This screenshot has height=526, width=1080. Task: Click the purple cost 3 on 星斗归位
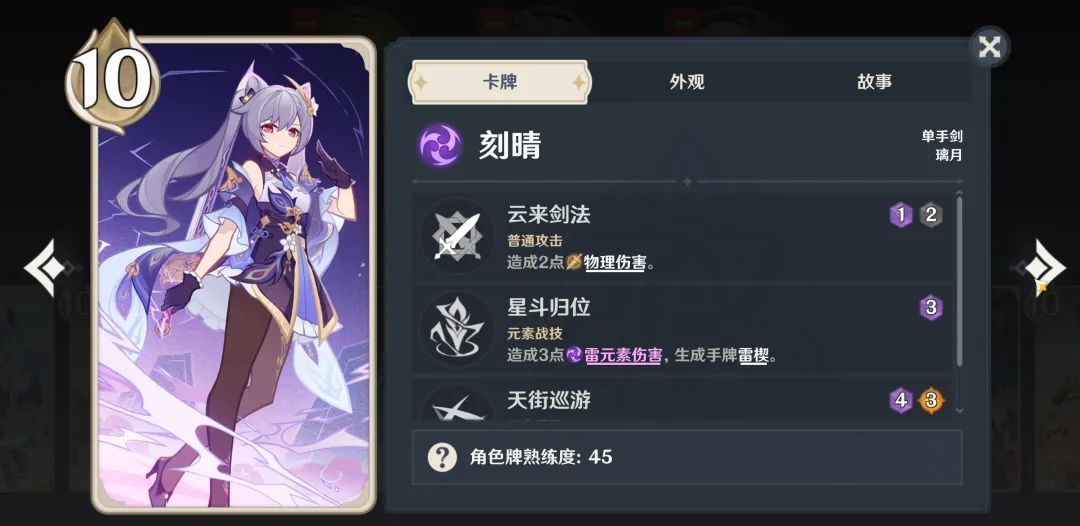point(931,308)
